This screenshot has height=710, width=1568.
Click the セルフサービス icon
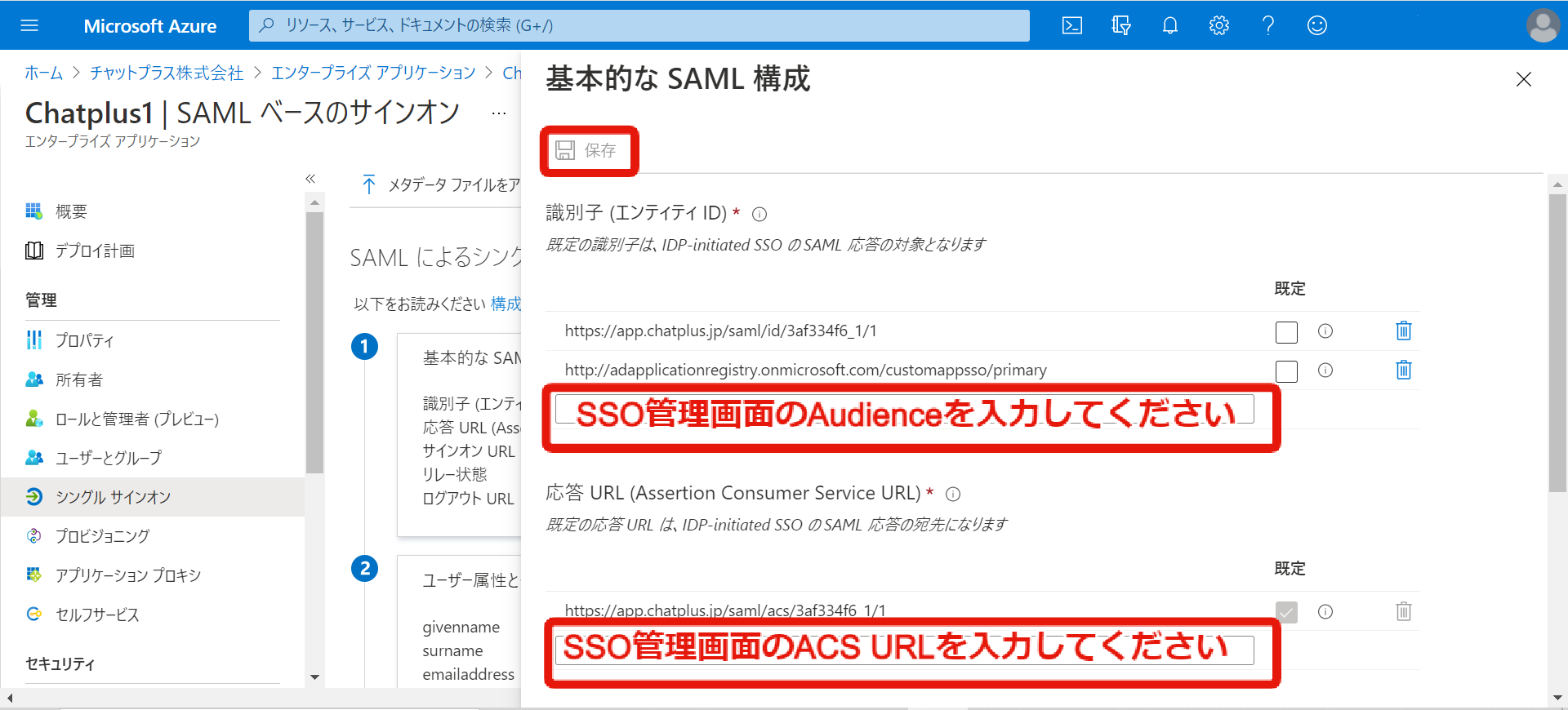tap(33, 615)
